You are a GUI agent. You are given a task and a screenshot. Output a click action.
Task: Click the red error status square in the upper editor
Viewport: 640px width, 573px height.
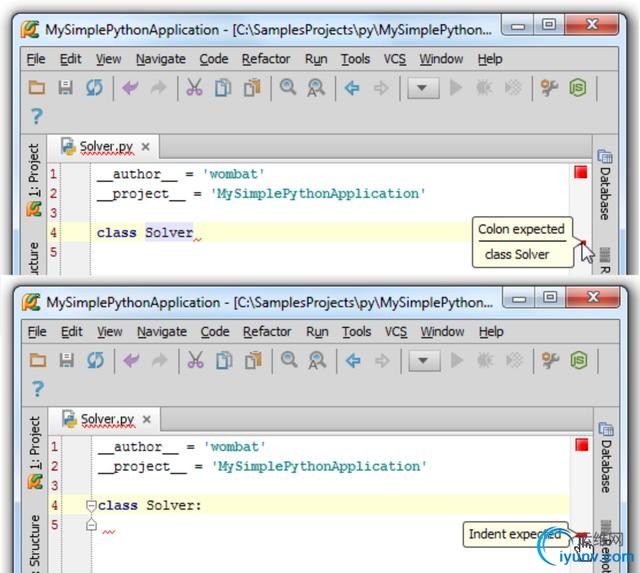(x=580, y=172)
